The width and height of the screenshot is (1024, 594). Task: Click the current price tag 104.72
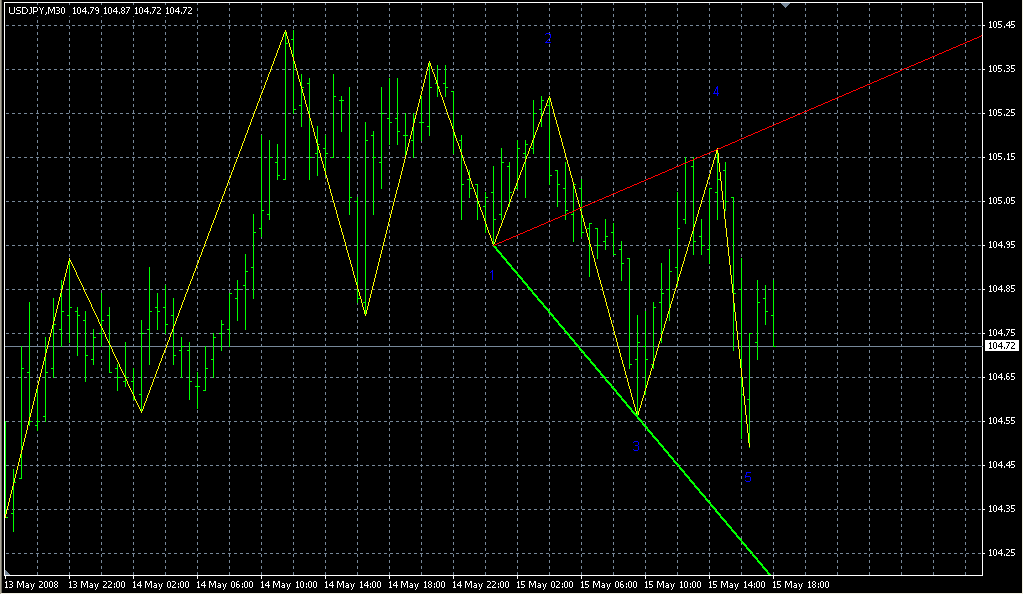point(1001,346)
